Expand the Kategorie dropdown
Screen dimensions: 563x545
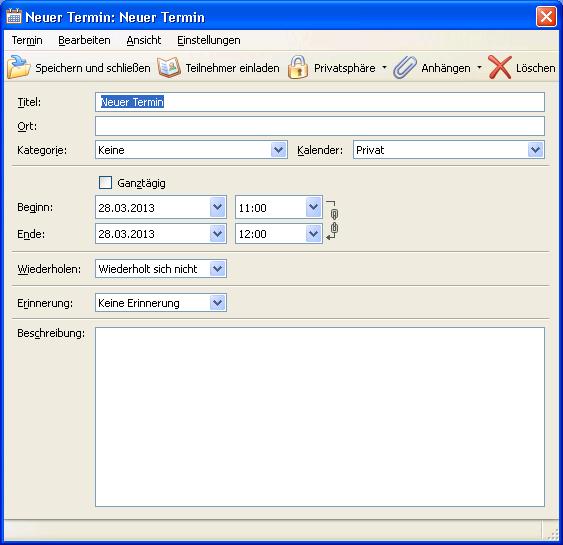coord(278,150)
